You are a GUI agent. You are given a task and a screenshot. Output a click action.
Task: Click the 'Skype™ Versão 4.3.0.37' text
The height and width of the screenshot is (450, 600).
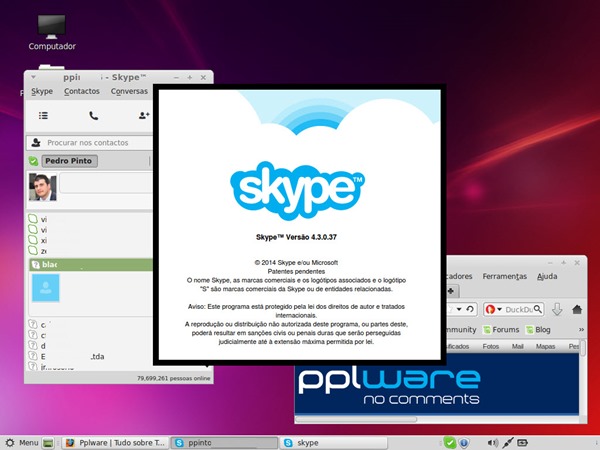pyautogui.click(x=297, y=237)
